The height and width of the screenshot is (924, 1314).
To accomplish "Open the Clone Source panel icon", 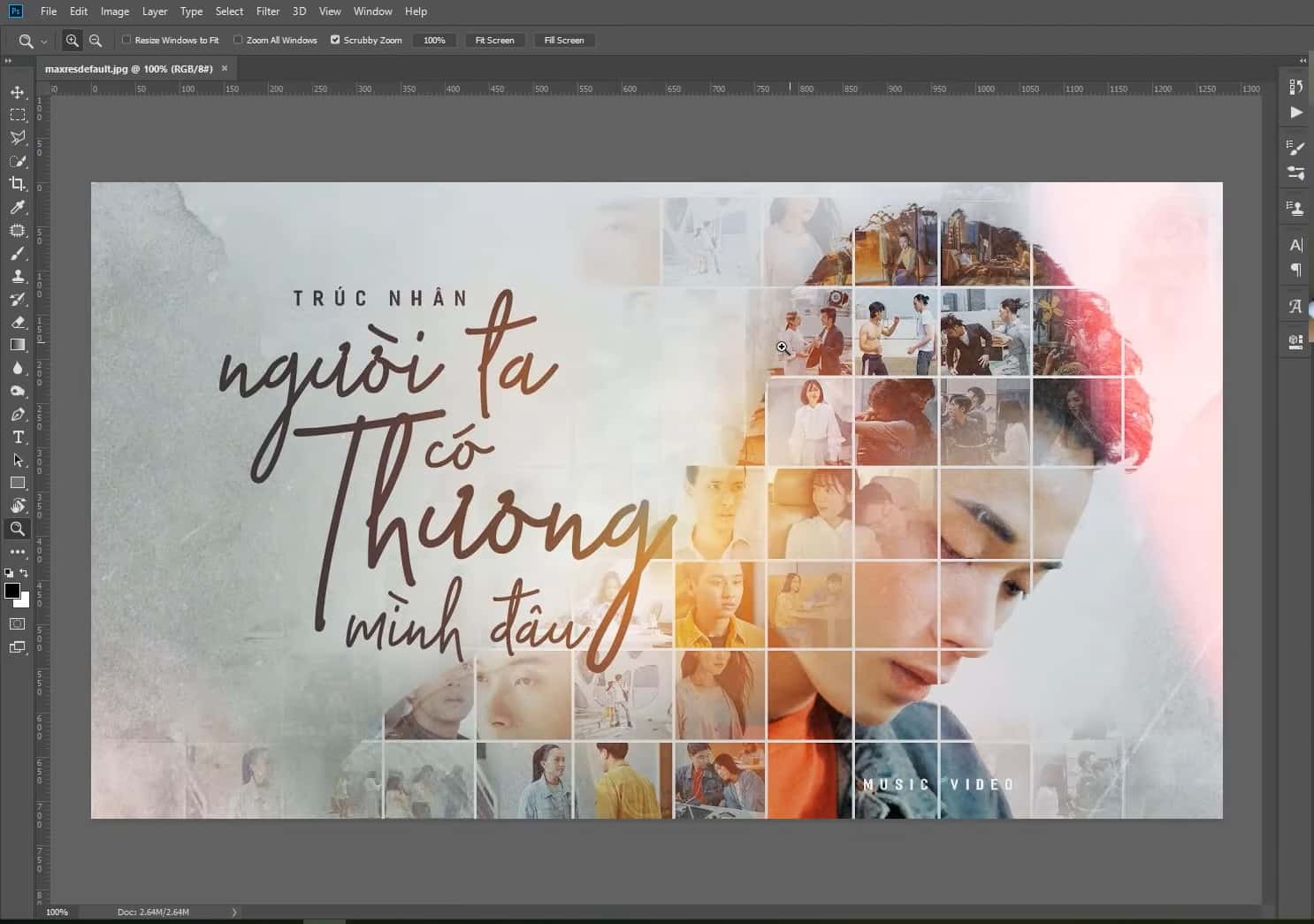I will [x=1295, y=209].
